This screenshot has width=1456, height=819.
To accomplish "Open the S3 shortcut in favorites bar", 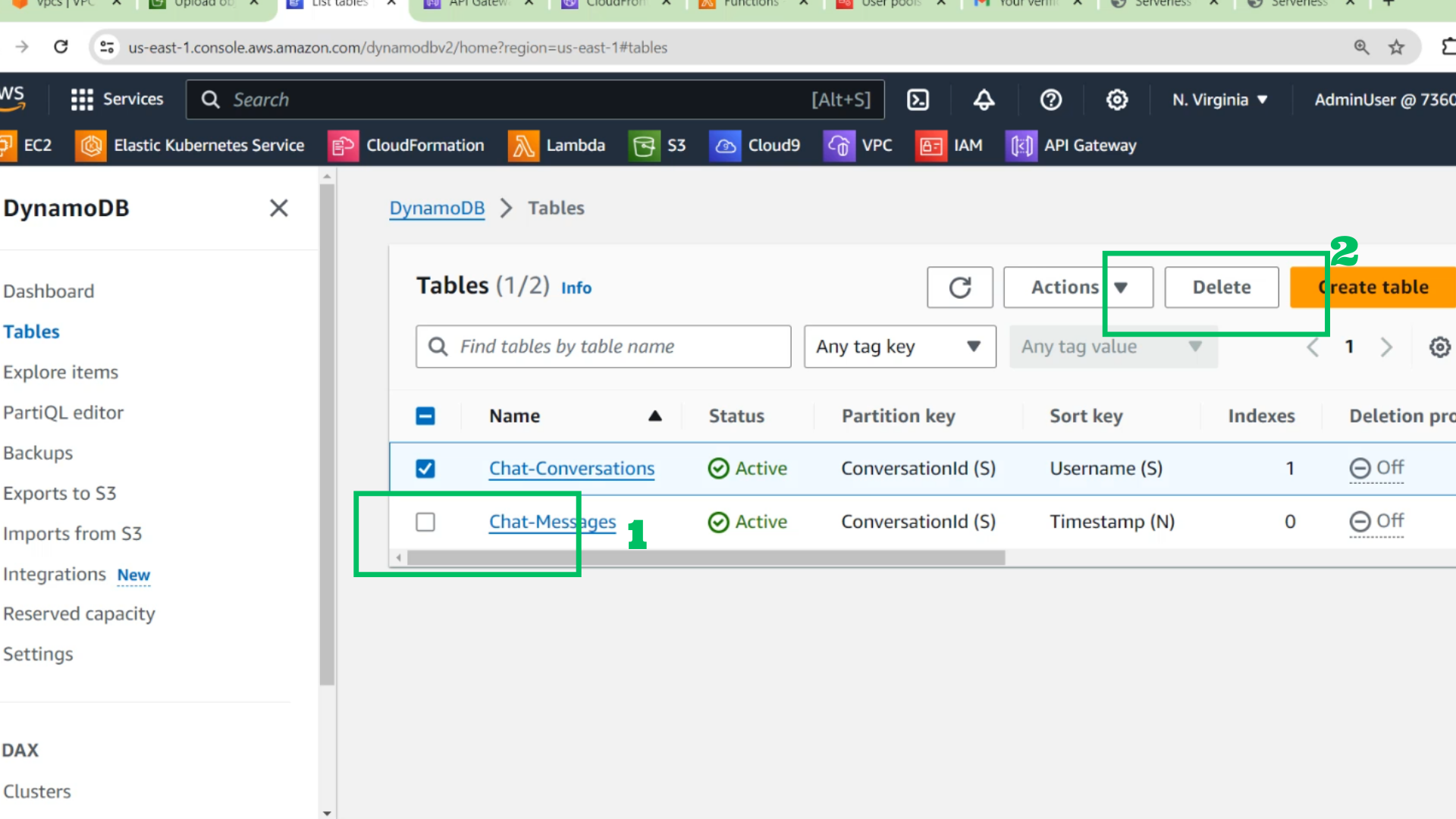I will click(657, 146).
